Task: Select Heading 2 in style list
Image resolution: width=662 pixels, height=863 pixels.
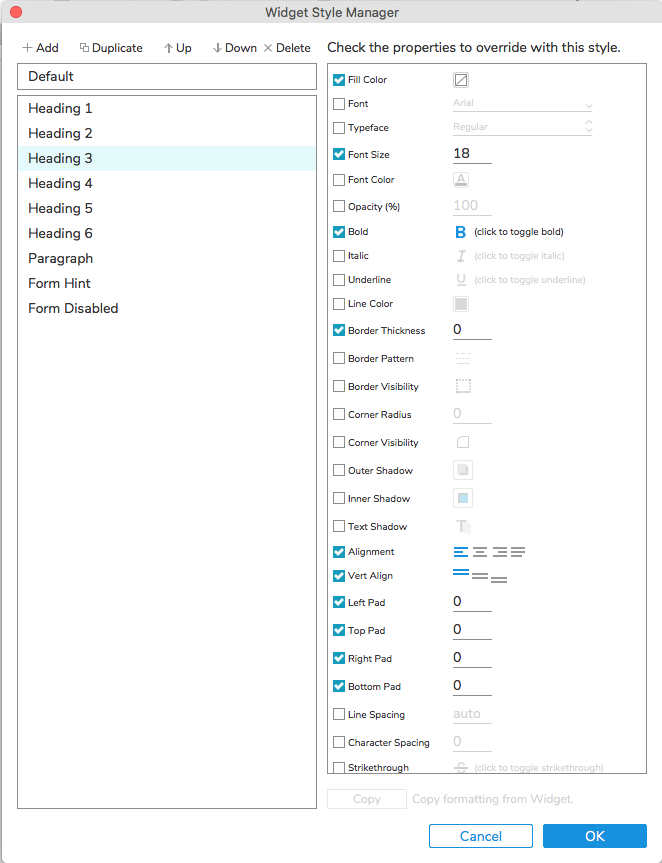Action: click(x=167, y=133)
